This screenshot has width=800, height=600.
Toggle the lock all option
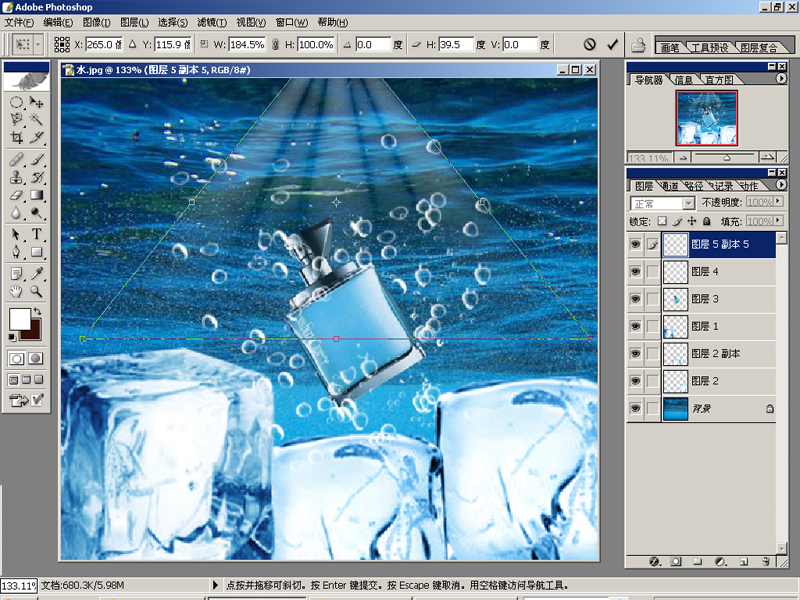(707, 221)
